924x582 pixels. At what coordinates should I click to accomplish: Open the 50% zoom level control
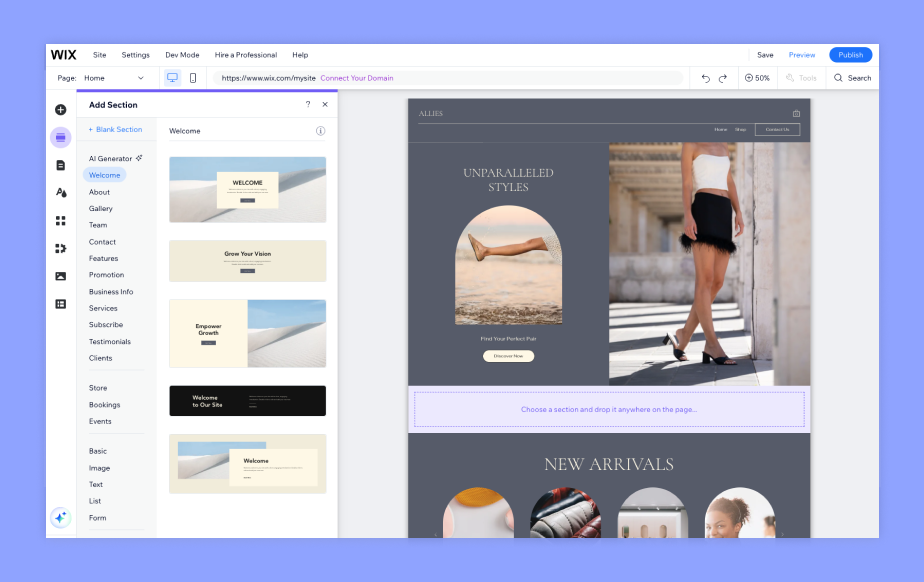pos(757,77)
